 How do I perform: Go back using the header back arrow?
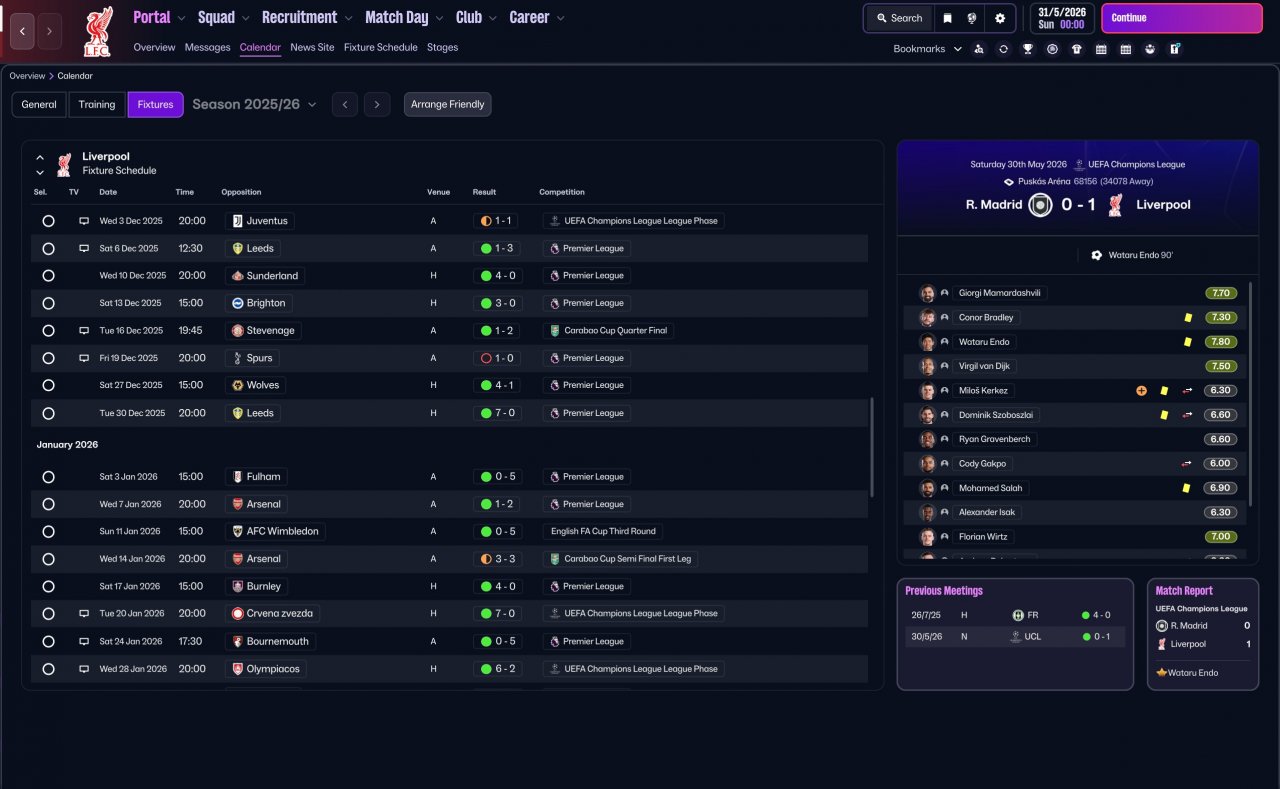point(23,31)
